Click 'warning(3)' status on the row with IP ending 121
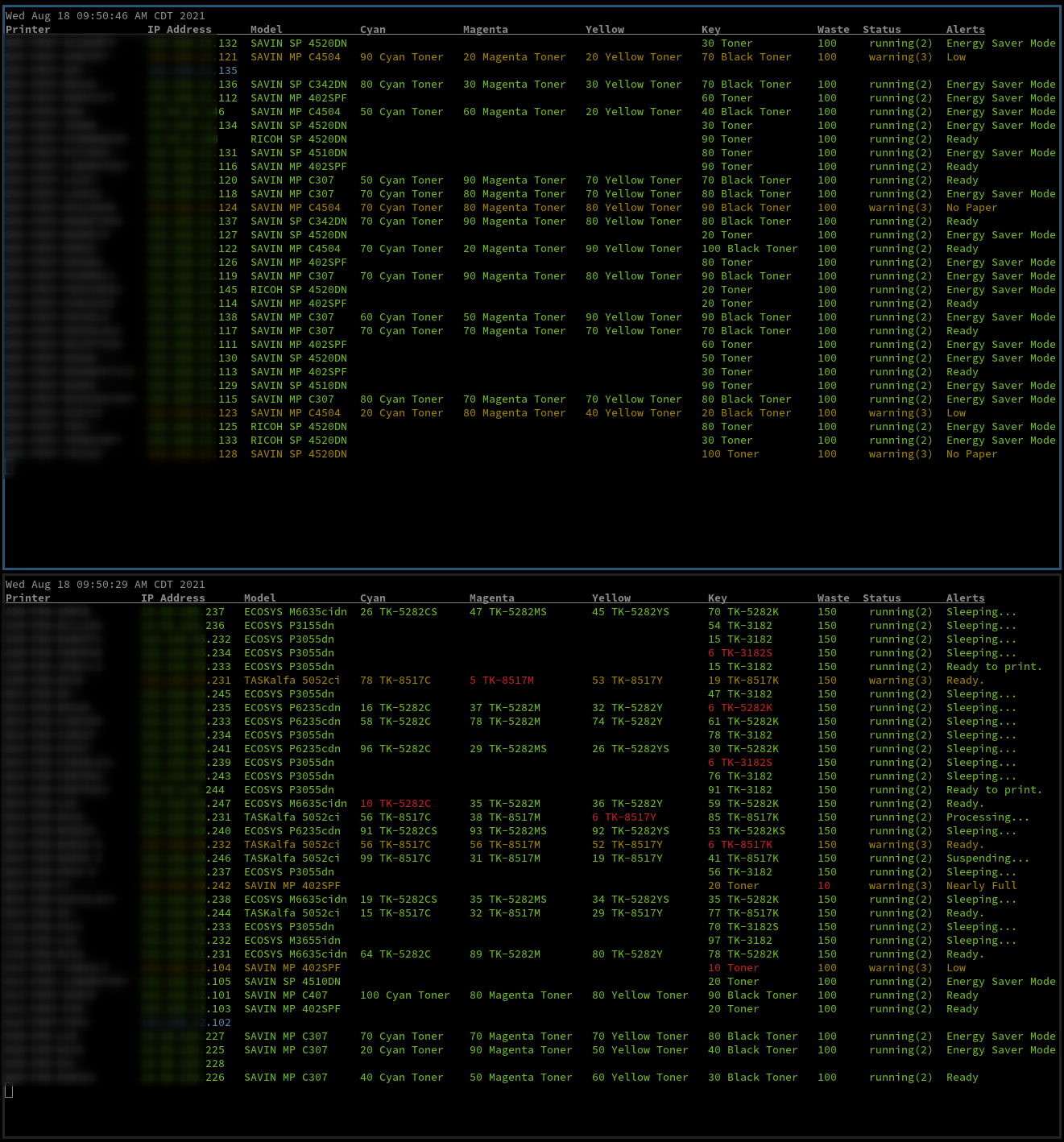This screenshot has width=1064, height=1142. coord(900,57)
